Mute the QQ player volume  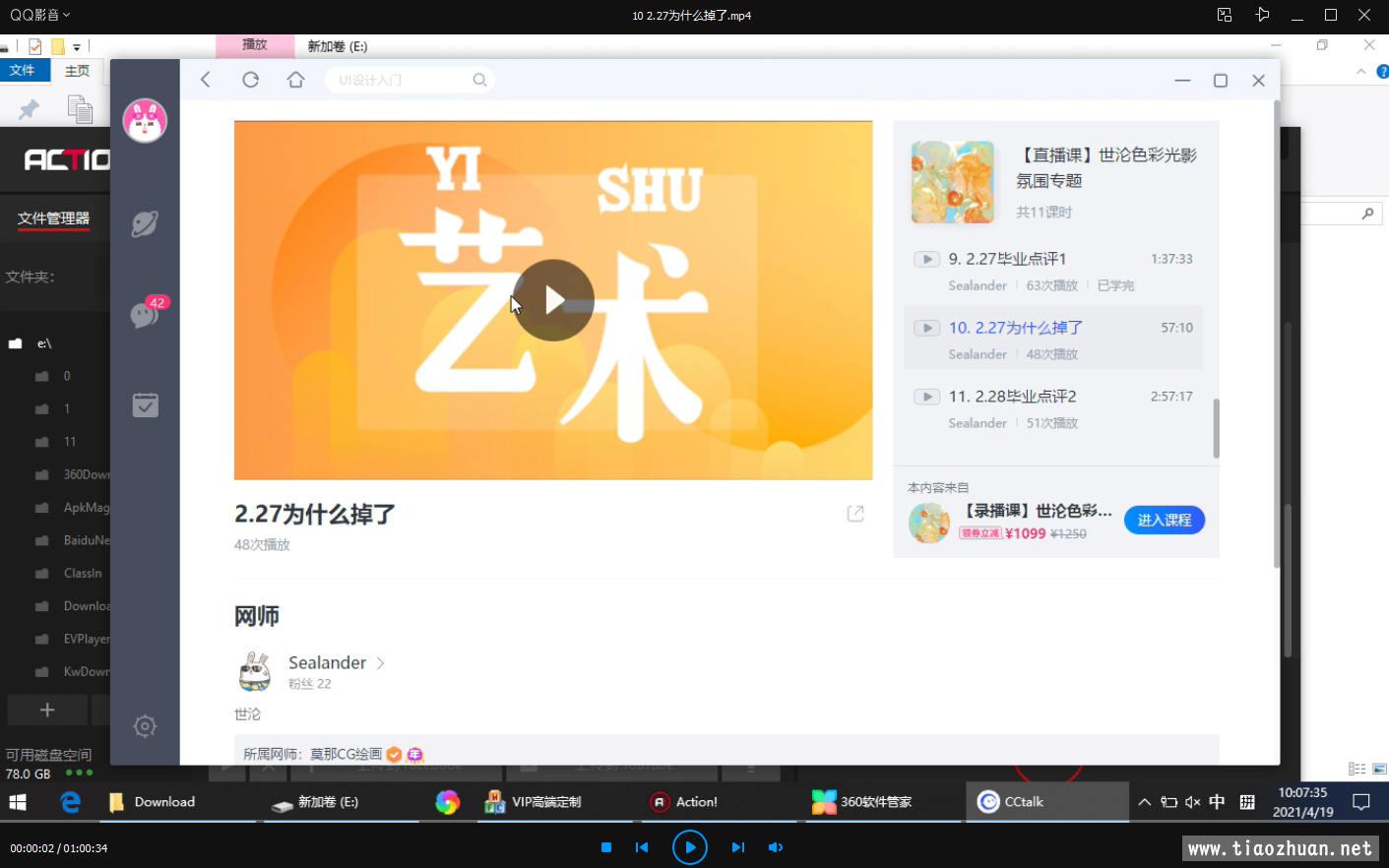[x=776, y=847]
